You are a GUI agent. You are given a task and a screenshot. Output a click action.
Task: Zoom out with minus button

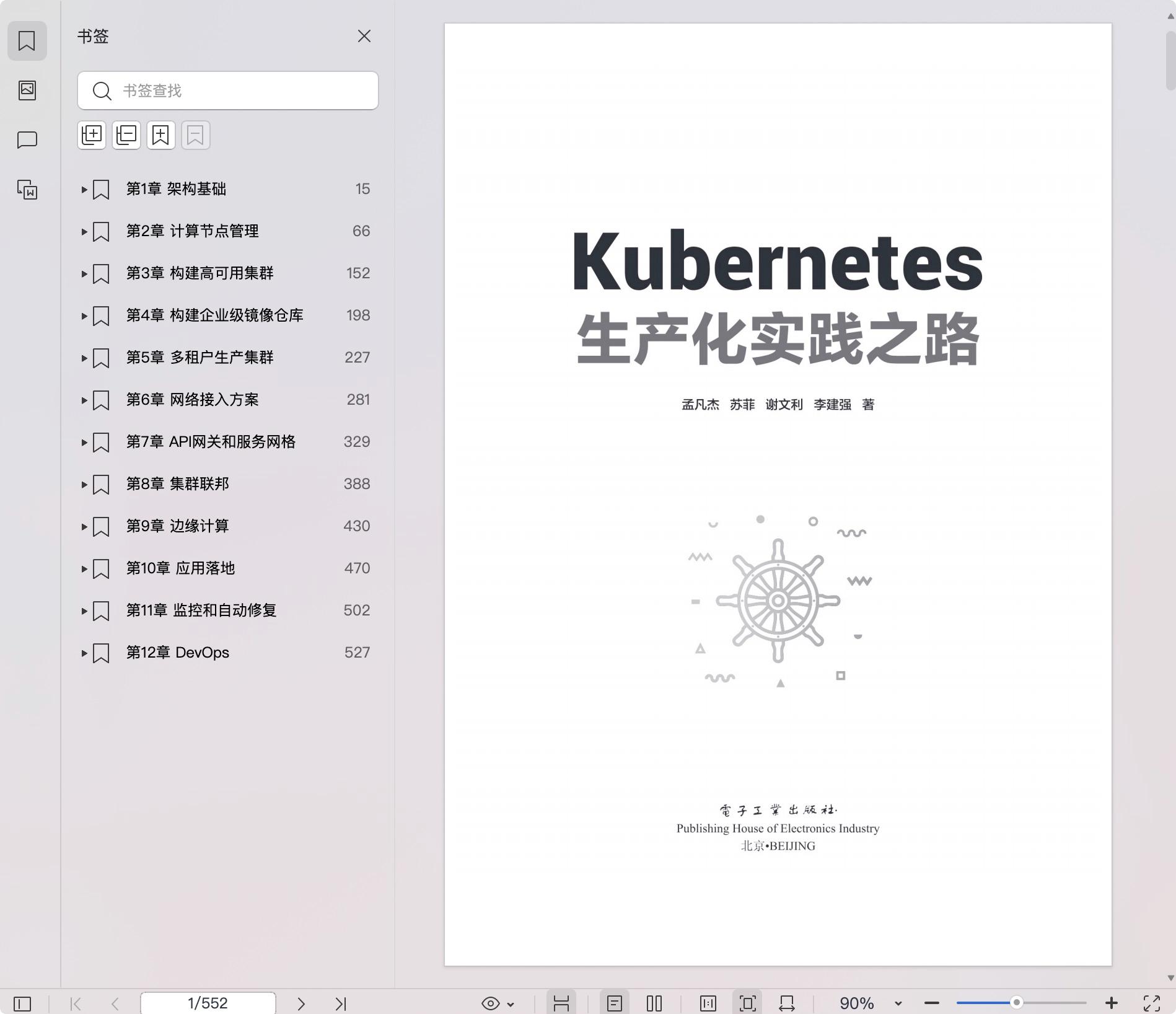(x=932, y=1003)
